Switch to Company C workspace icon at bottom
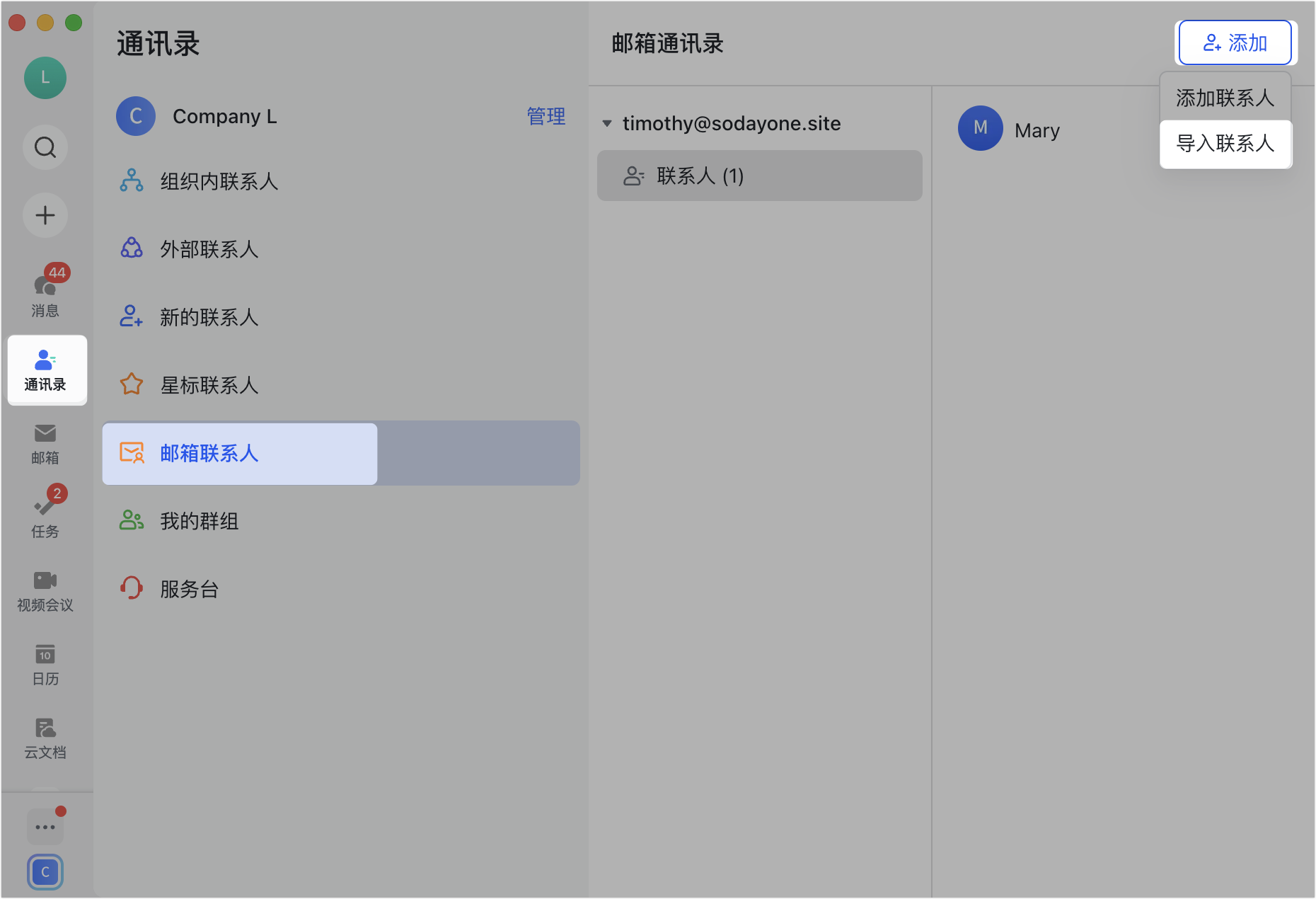Screen dimensions: 1316x899 coord(45,872)
